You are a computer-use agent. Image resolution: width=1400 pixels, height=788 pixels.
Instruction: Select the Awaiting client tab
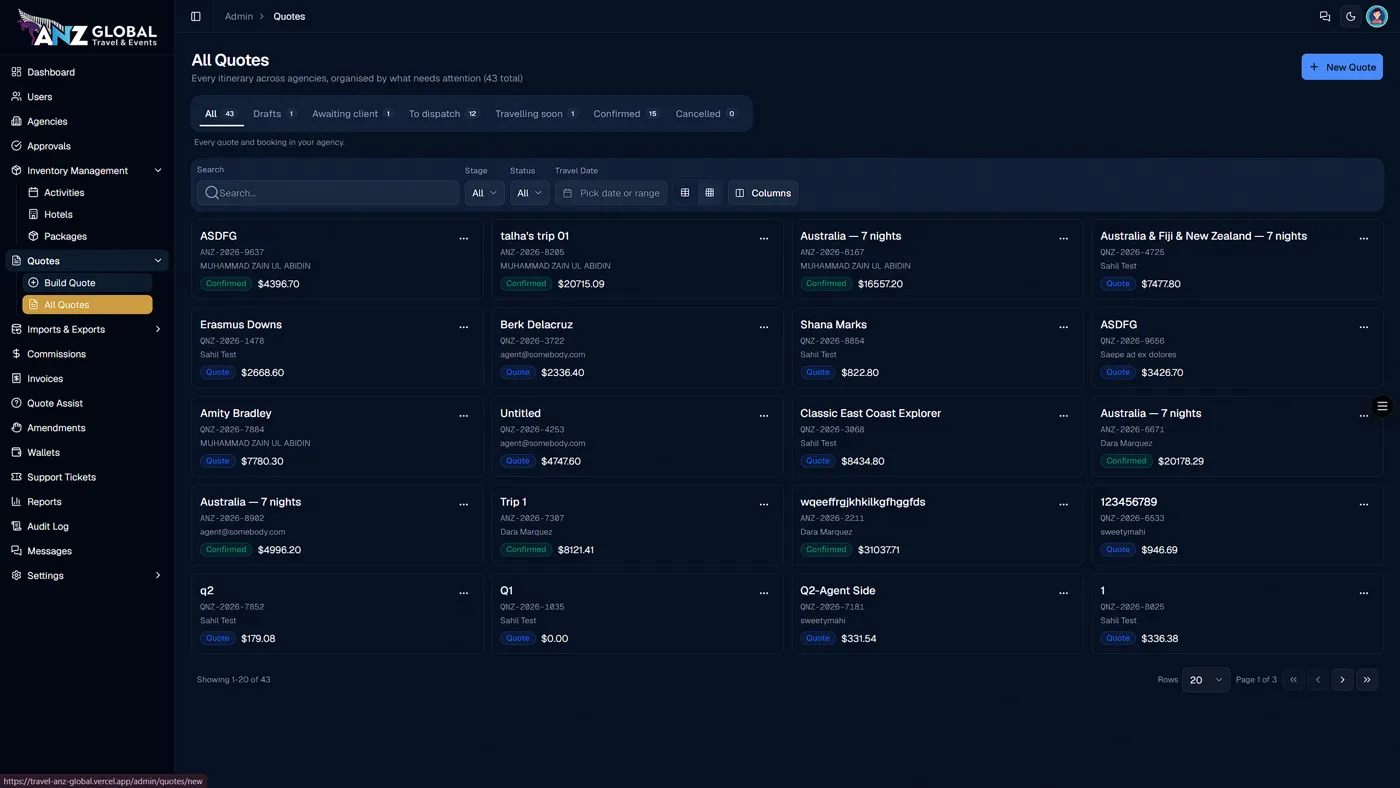point(352,114)
